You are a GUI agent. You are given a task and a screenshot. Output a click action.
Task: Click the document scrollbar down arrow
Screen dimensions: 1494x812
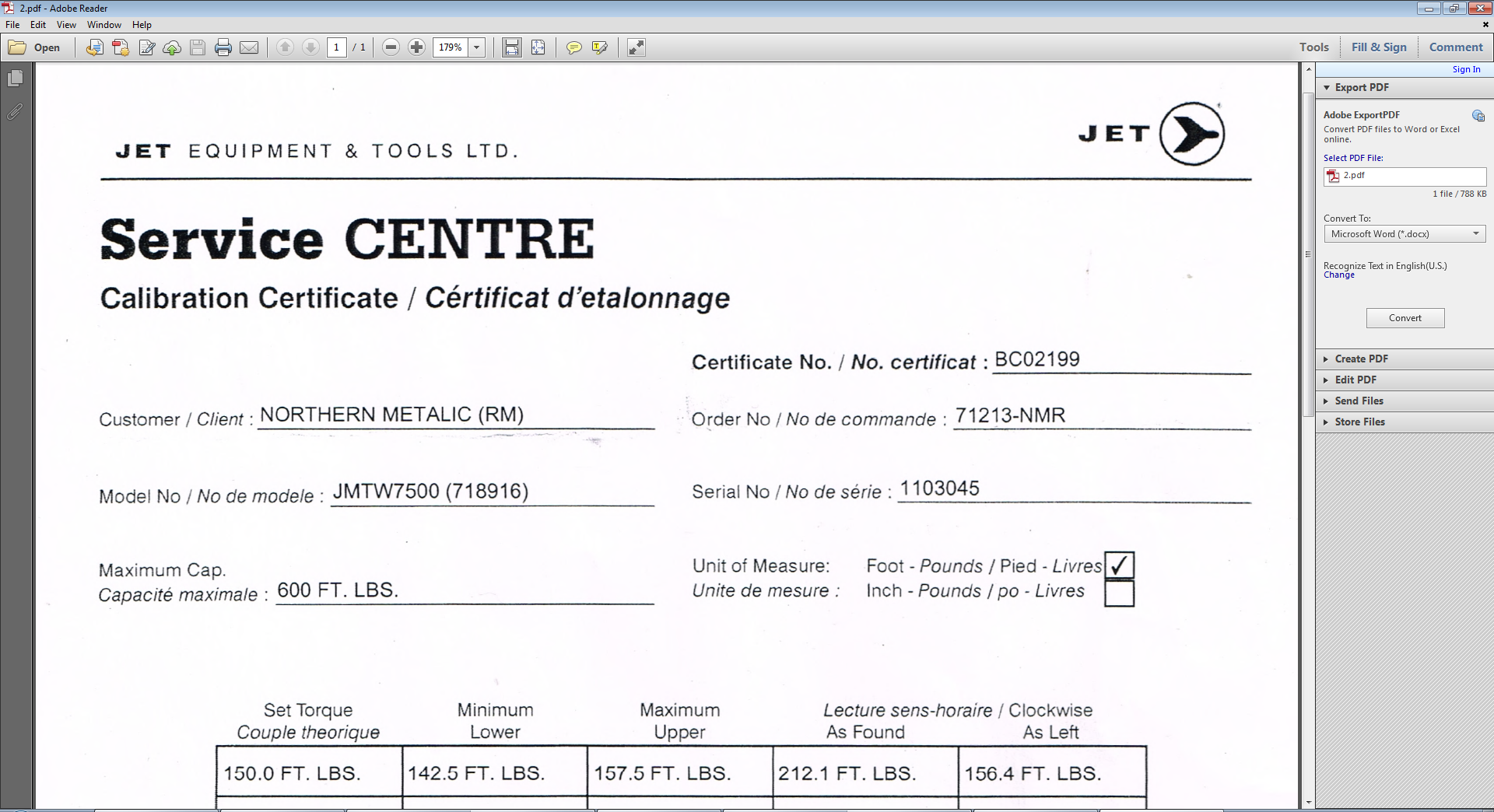1308,802
